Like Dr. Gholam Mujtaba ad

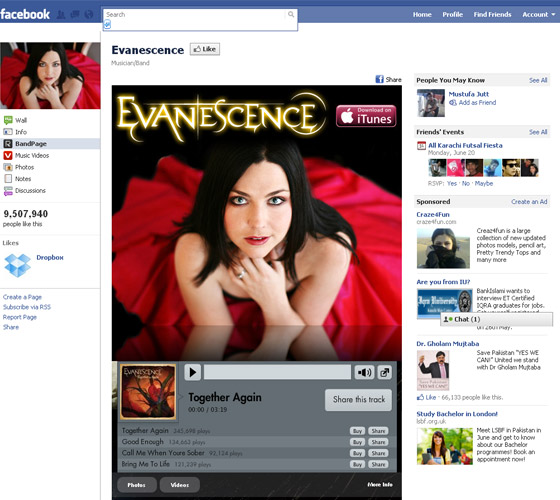[426, 398]
